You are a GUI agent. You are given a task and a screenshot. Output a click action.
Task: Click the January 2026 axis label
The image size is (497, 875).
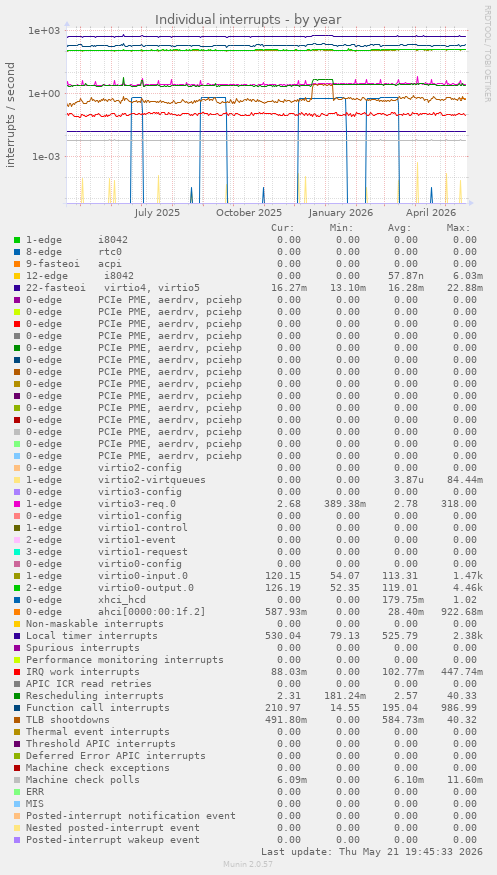(340, 213)
